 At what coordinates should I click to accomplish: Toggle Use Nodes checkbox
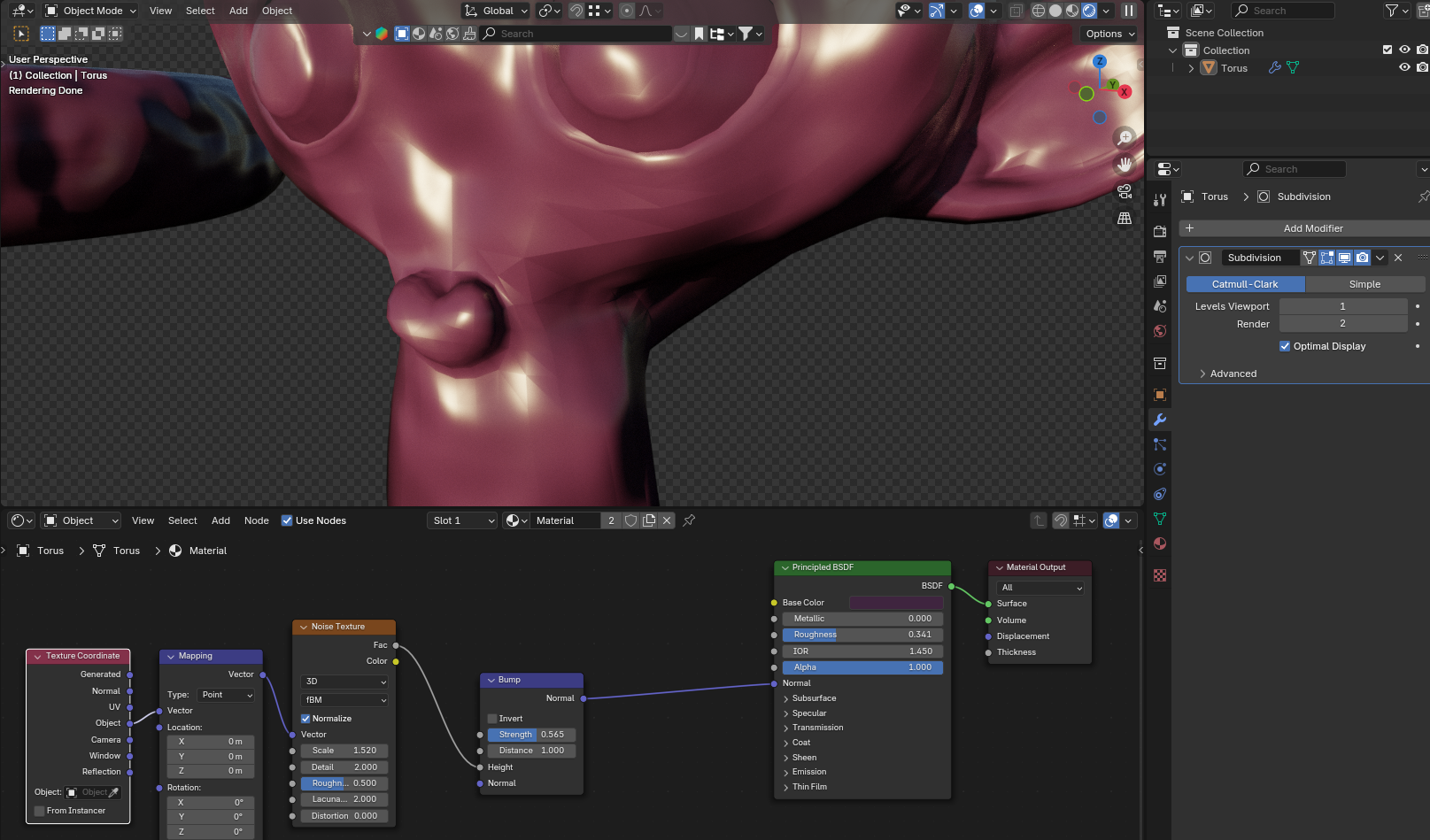pos(287,520)
